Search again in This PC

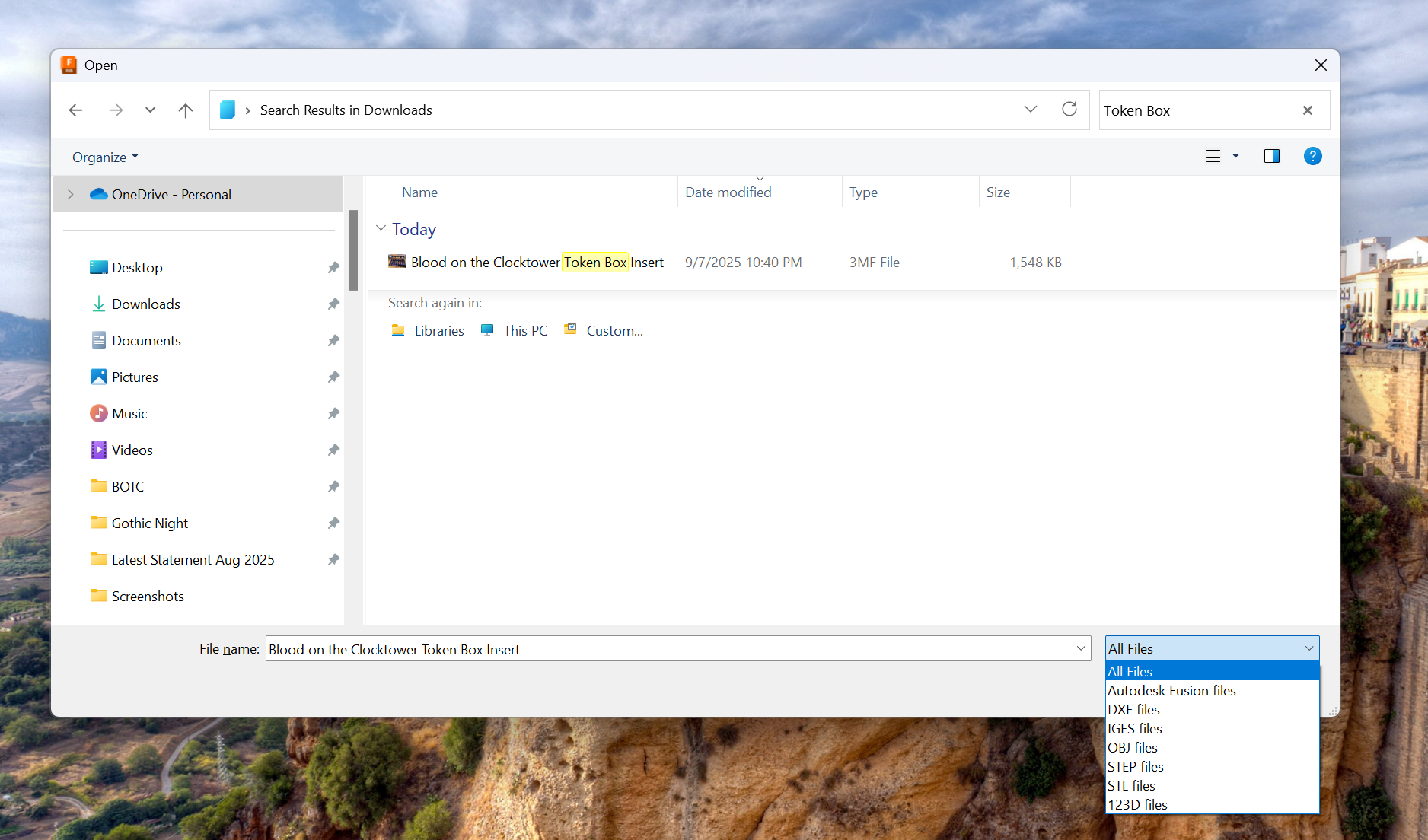click(515, 331)
